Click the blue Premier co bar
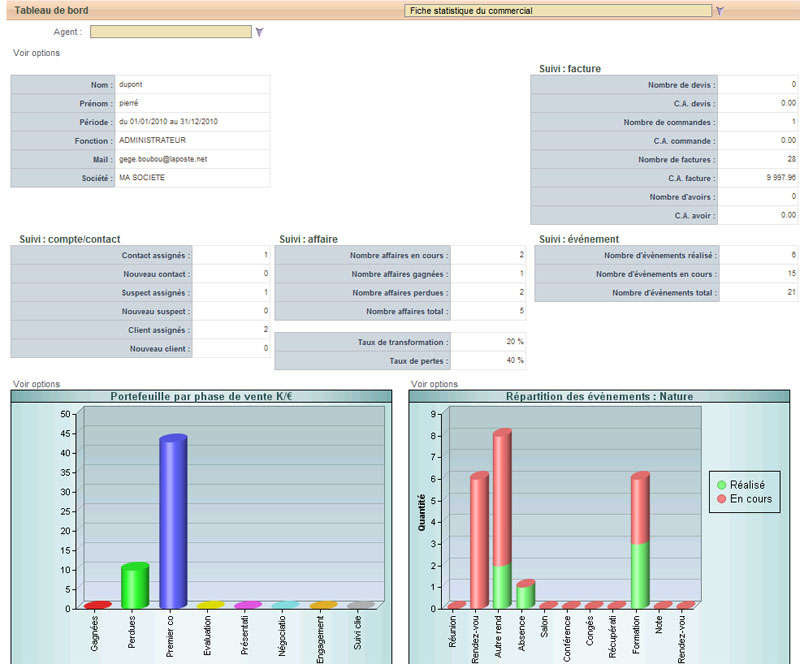The height and width of the screenshot is (664, 800). click(x=173, y=521)
